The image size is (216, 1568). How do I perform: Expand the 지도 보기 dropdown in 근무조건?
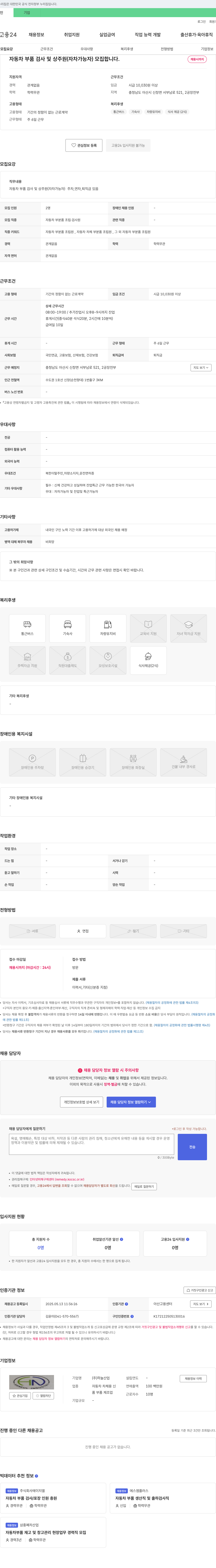201,368
